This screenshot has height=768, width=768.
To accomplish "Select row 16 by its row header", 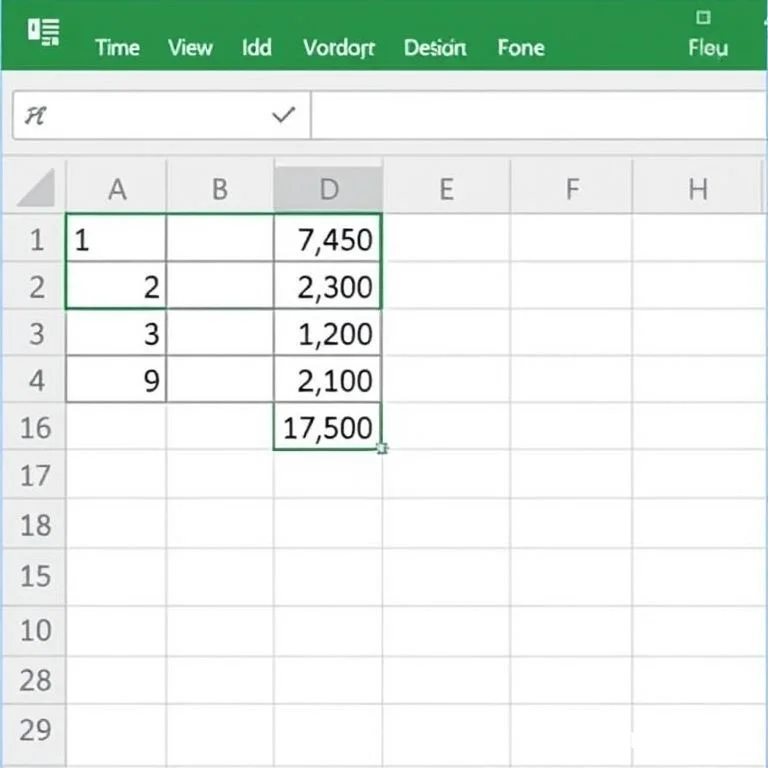I will click(x=35, y=427).
